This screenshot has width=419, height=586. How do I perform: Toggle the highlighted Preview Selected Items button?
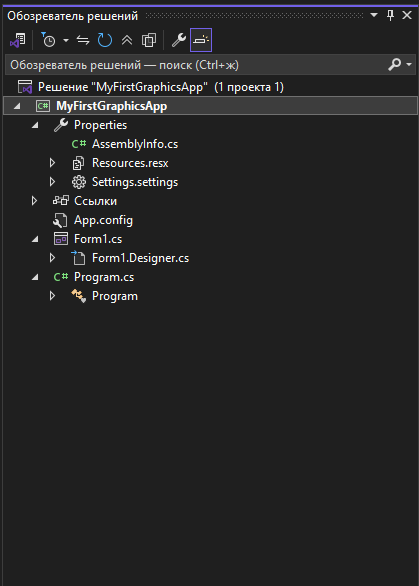pos(201,40)
